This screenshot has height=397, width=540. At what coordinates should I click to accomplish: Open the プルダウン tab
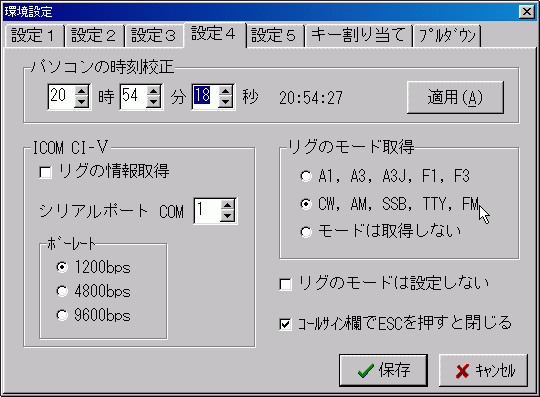click(447, 35)
